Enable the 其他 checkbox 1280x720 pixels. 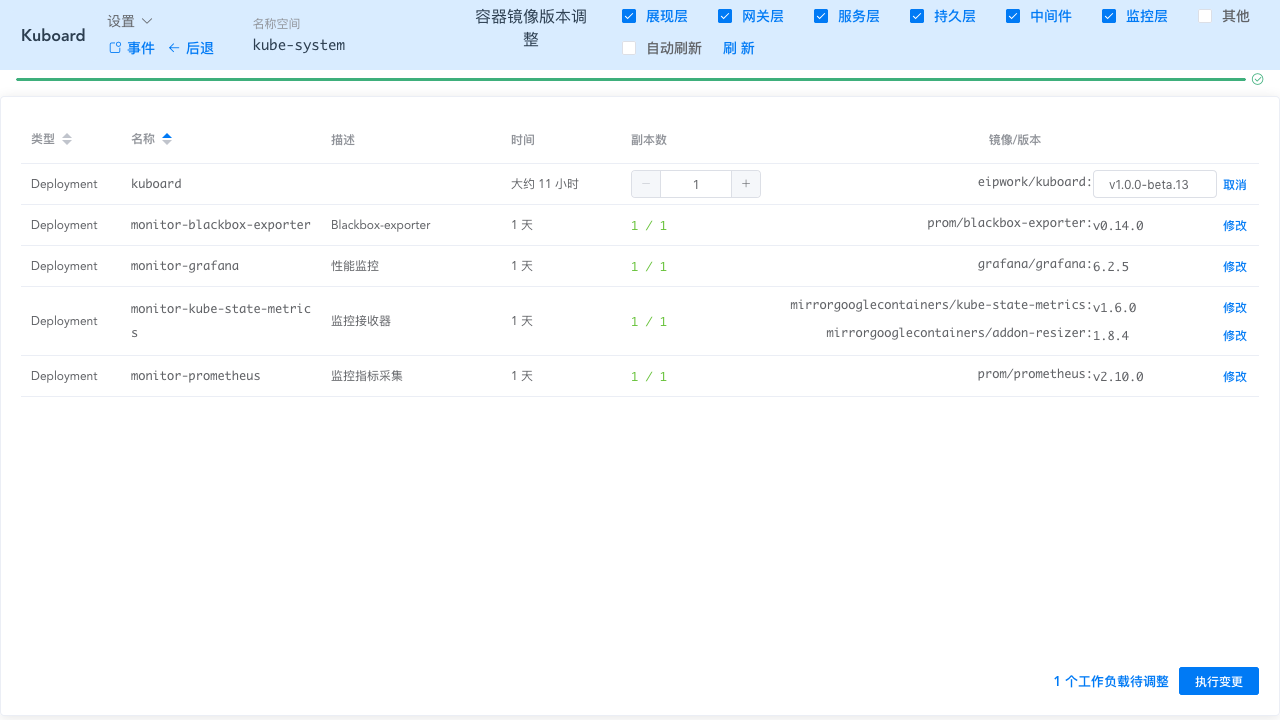point(1205,16)
